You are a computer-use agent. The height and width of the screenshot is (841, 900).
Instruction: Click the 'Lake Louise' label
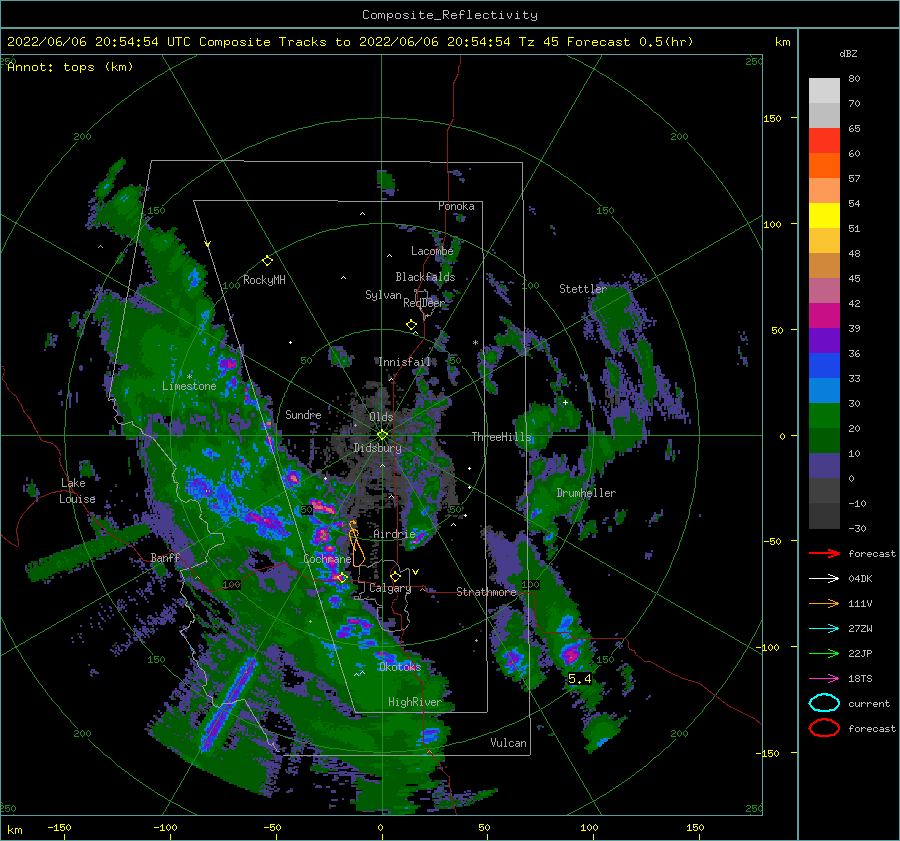77,491
